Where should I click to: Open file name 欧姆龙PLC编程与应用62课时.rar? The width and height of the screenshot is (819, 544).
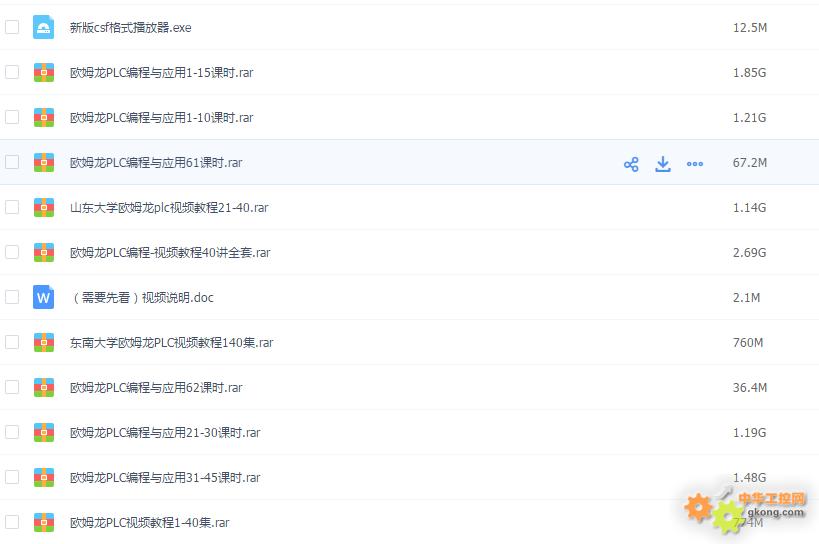pyautogui.click(x=156, y=387)
